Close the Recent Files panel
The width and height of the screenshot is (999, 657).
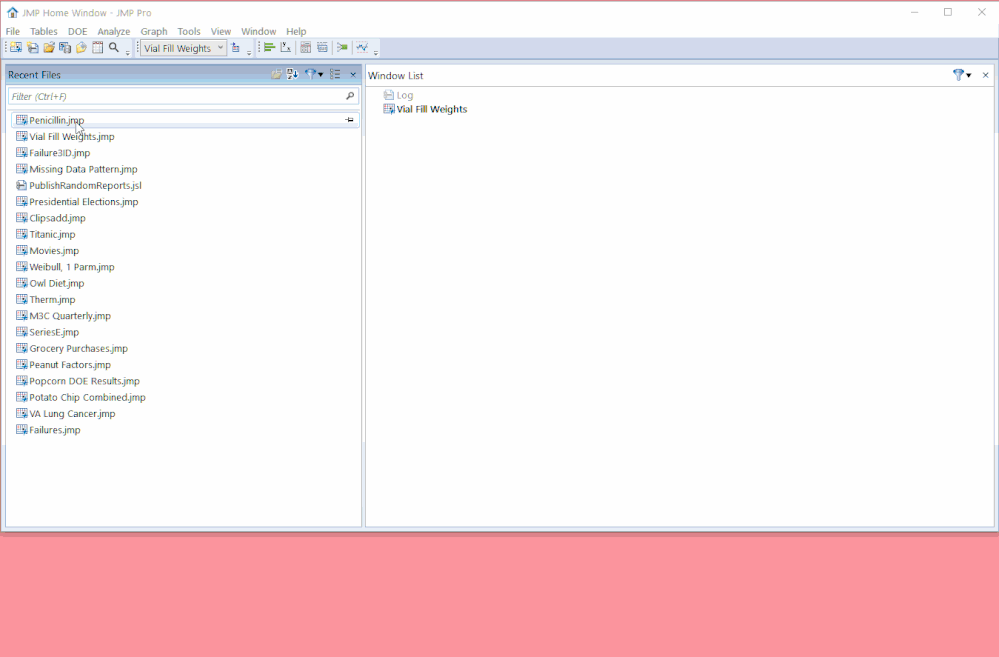coord(353,75)
